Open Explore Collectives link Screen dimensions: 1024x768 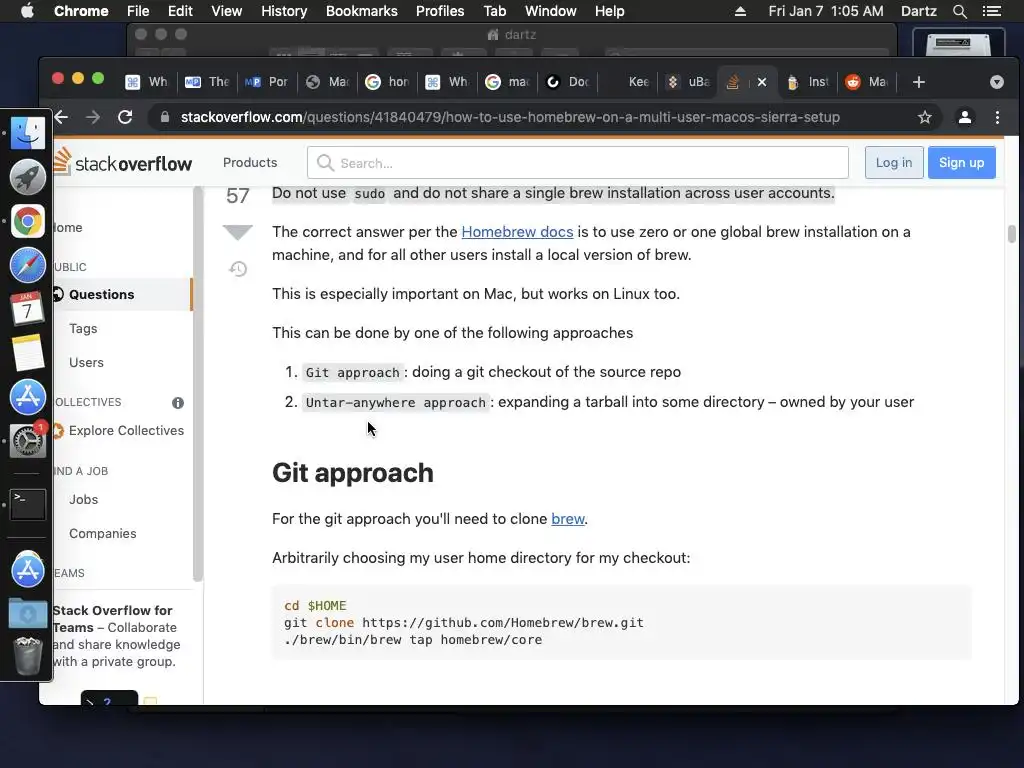click(x=126, y=430)
